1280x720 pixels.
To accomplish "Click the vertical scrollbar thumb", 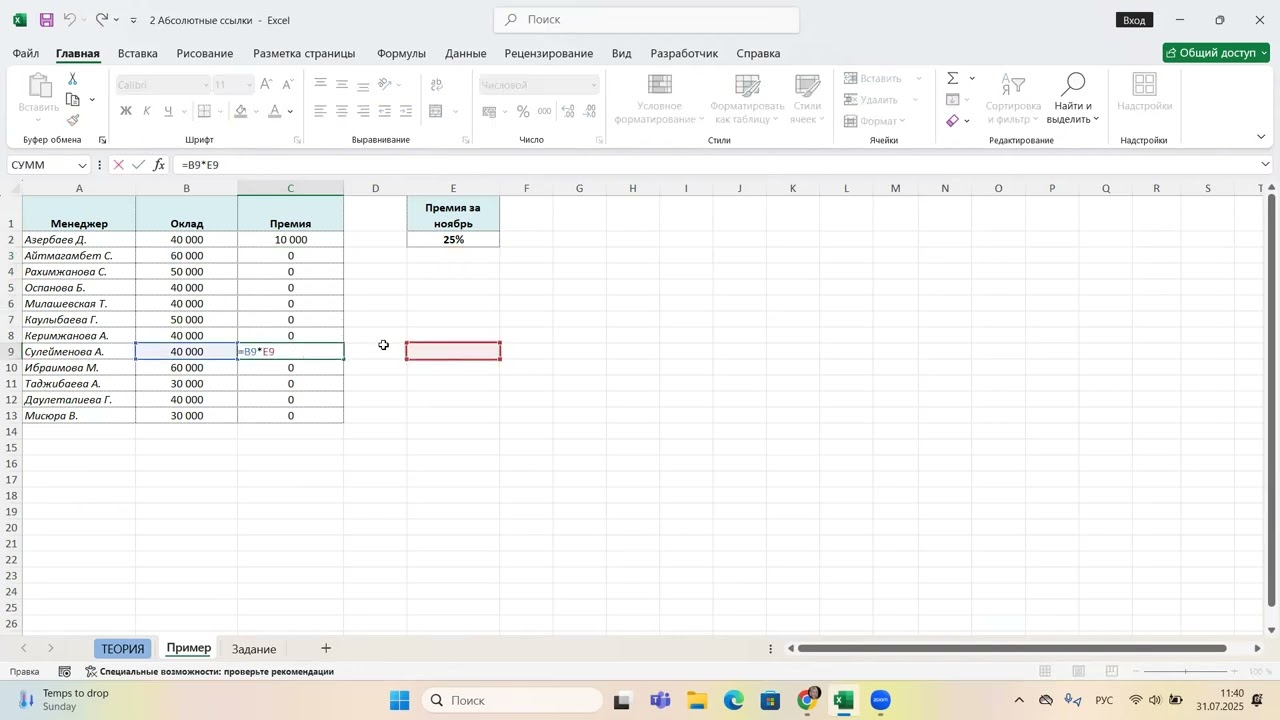I will click(x=1272, y=400).
